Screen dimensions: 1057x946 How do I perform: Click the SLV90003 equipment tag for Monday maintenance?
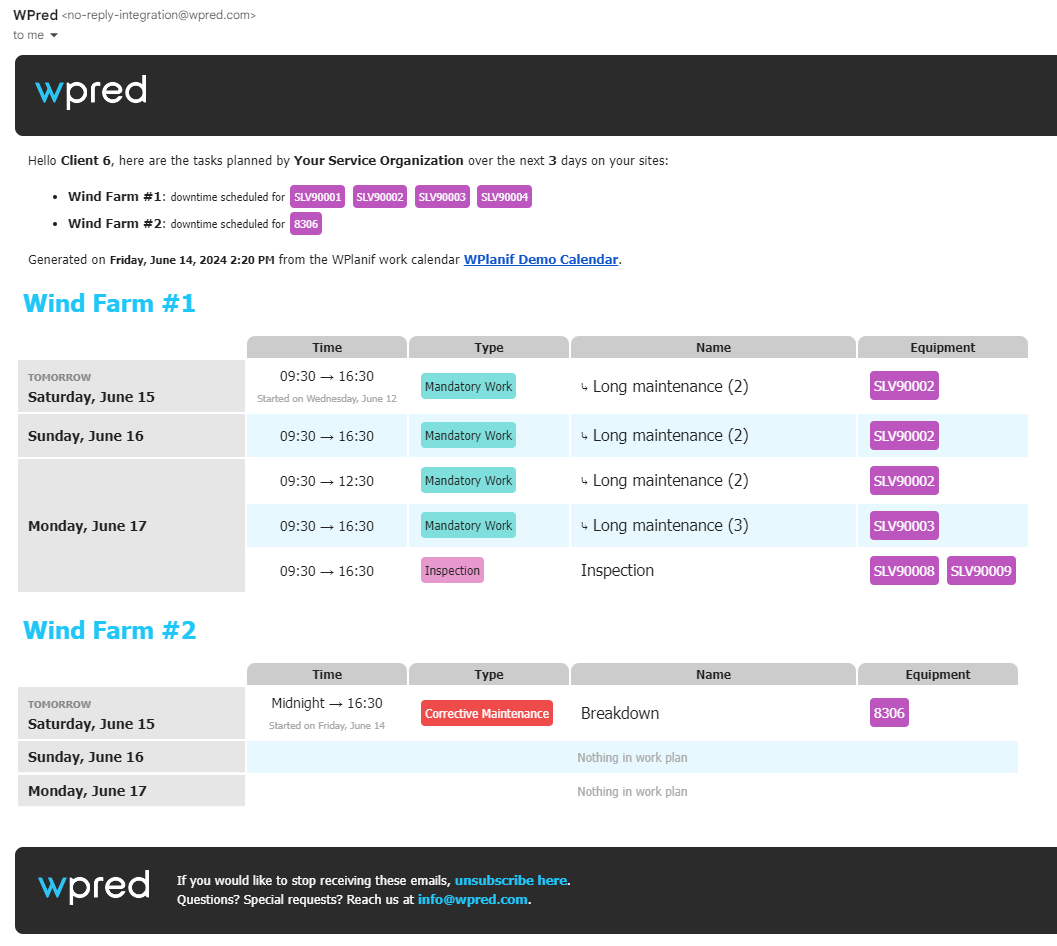coord(904,525)
